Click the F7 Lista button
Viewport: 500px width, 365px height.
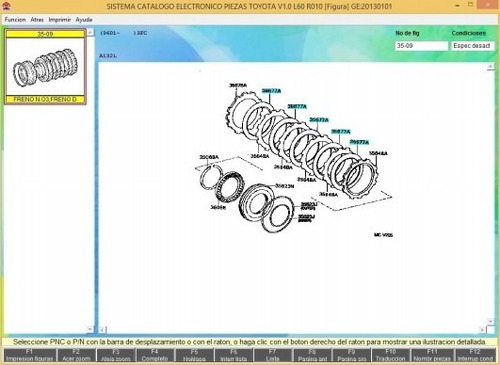pos(272,355)
